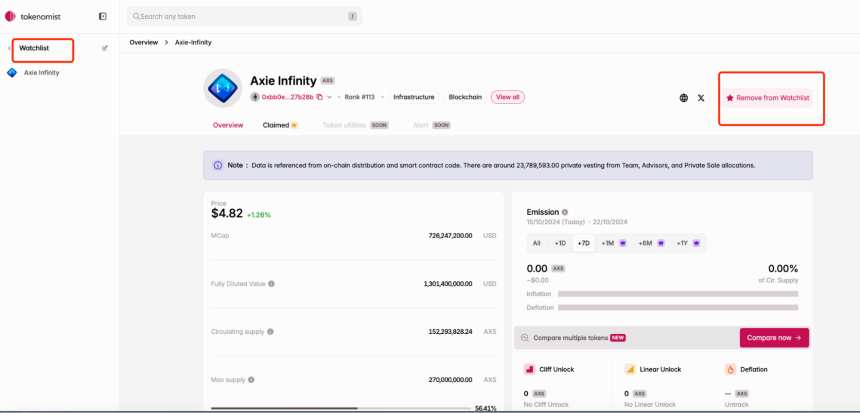Select the Alert tab
The height and width of the screenshot is (413, 860).
pyautogui.click(x=432, y=125)
